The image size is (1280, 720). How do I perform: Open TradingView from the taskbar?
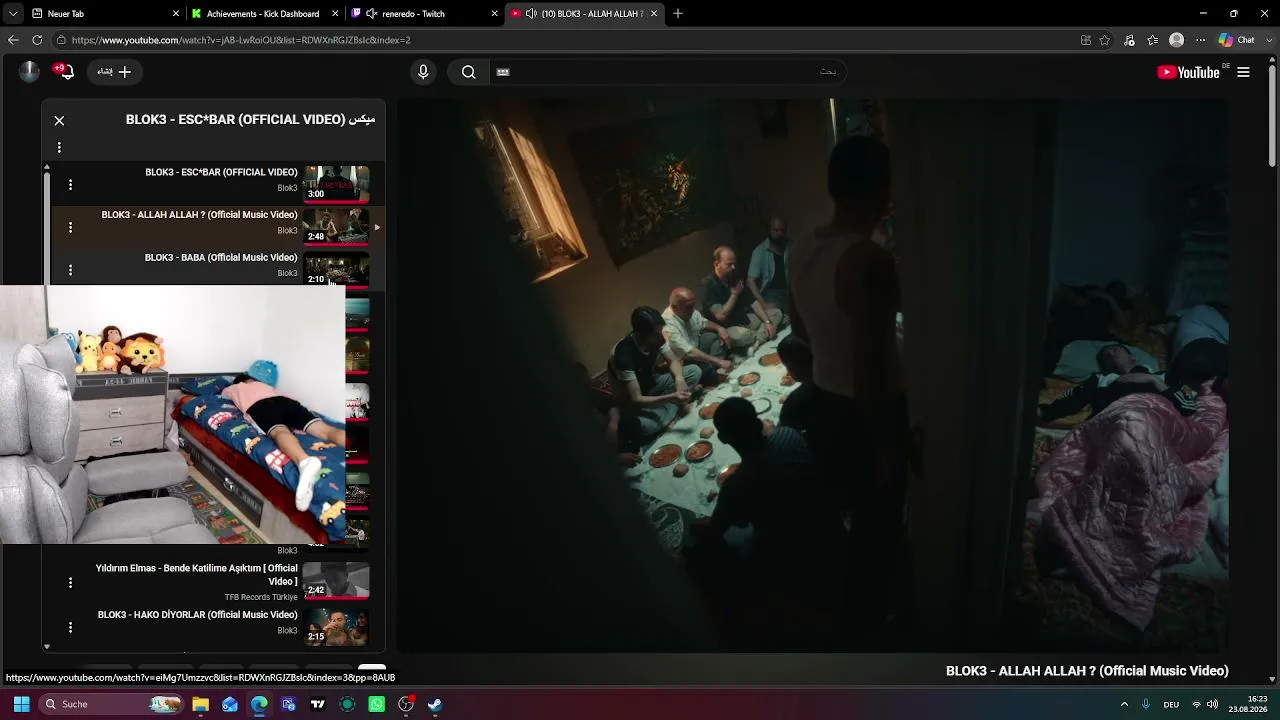coord(318,704)
